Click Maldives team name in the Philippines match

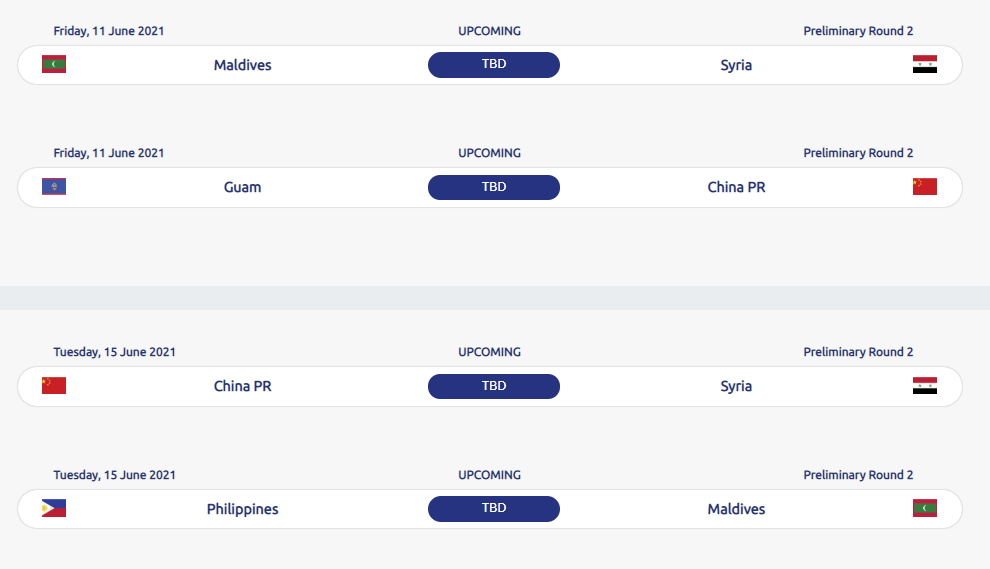(736, 509)
